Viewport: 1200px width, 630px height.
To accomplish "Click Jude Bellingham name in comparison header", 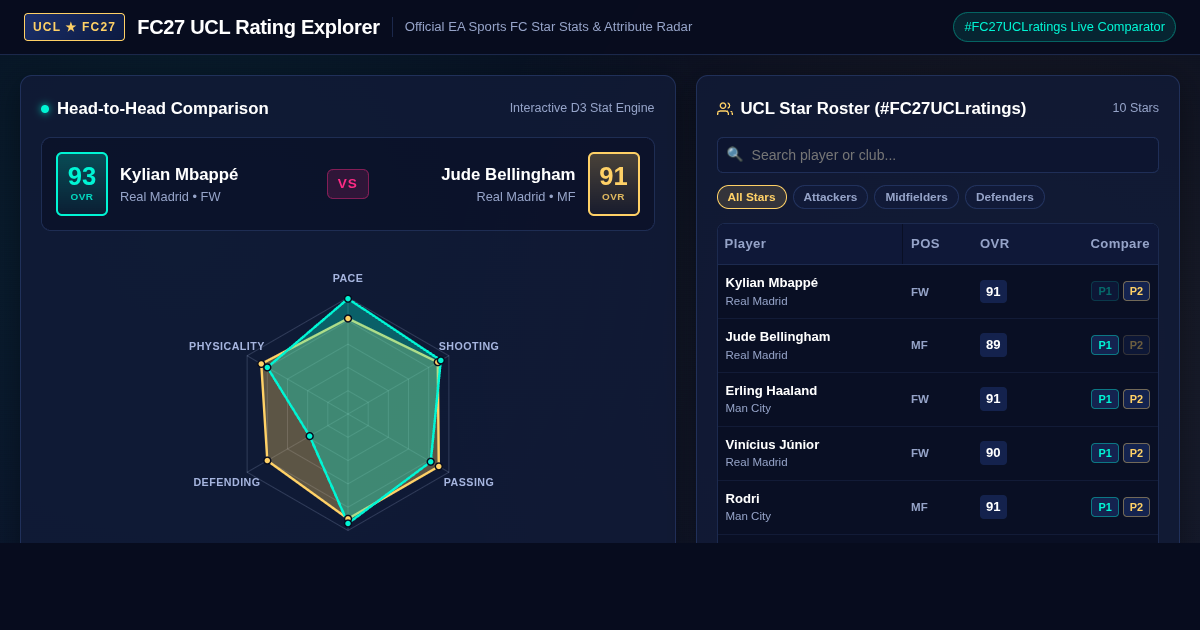I will click(508, 175).
